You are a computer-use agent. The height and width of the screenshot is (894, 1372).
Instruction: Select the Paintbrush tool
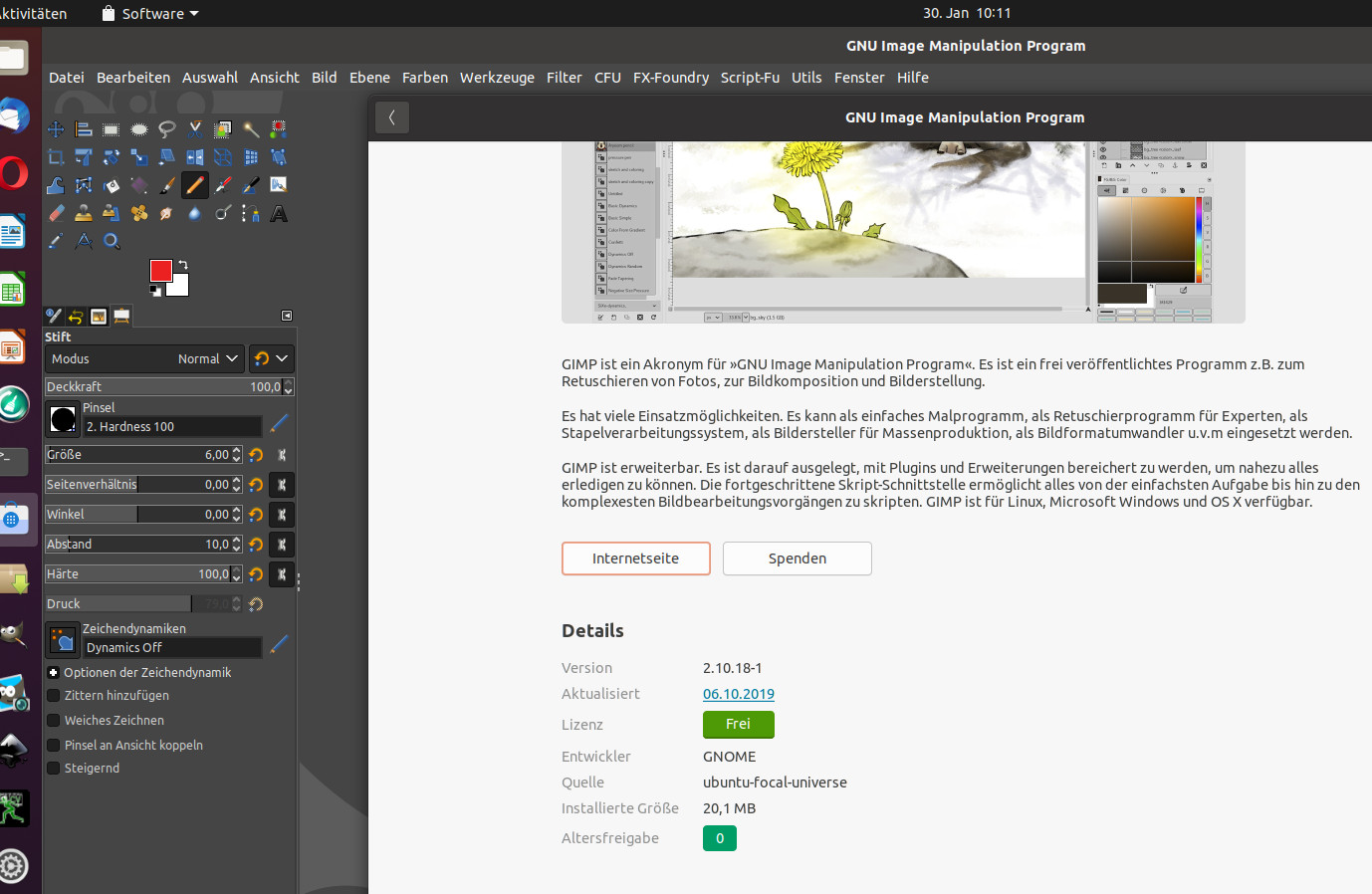click(x=167, y=185)
